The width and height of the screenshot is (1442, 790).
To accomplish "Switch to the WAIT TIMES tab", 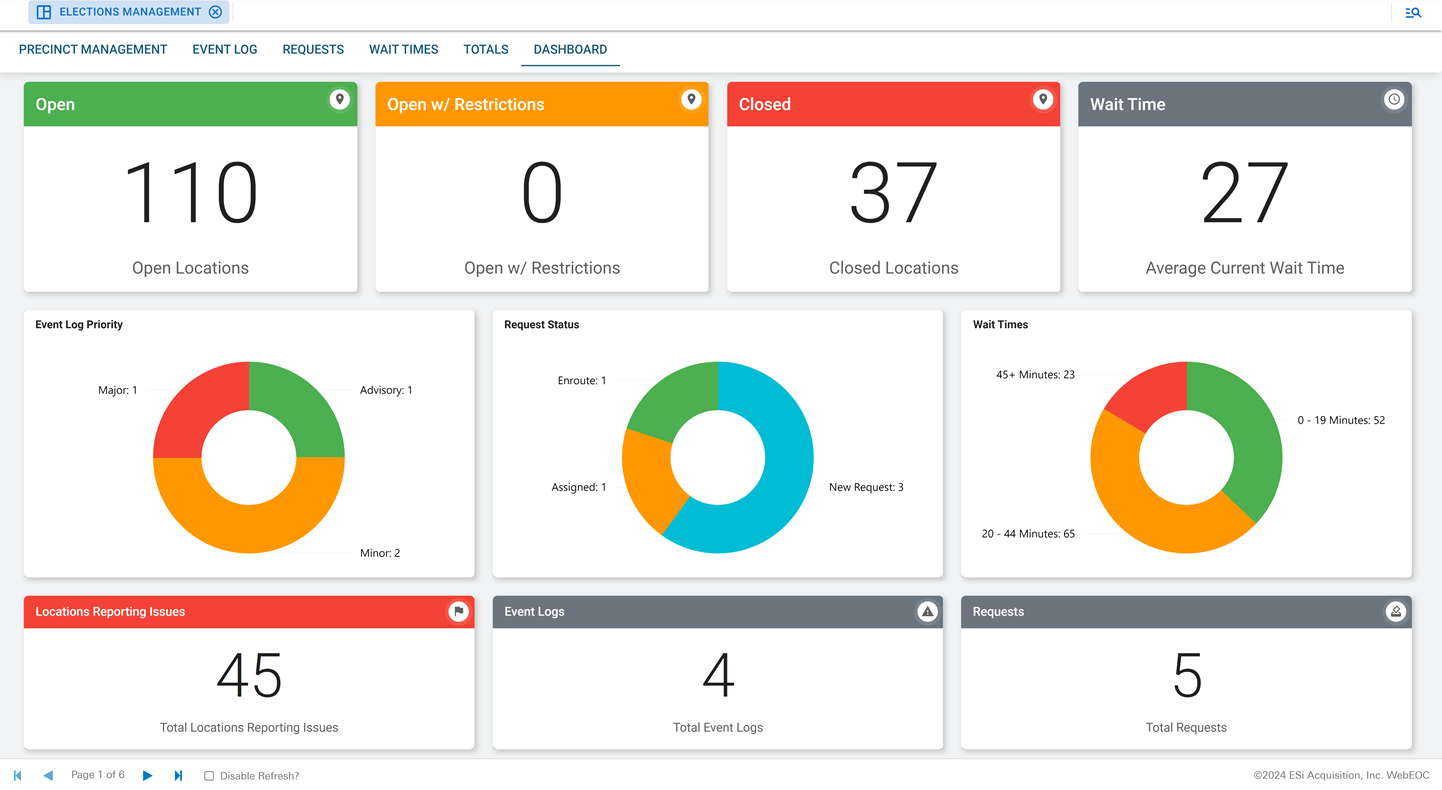I will [403, 49].
